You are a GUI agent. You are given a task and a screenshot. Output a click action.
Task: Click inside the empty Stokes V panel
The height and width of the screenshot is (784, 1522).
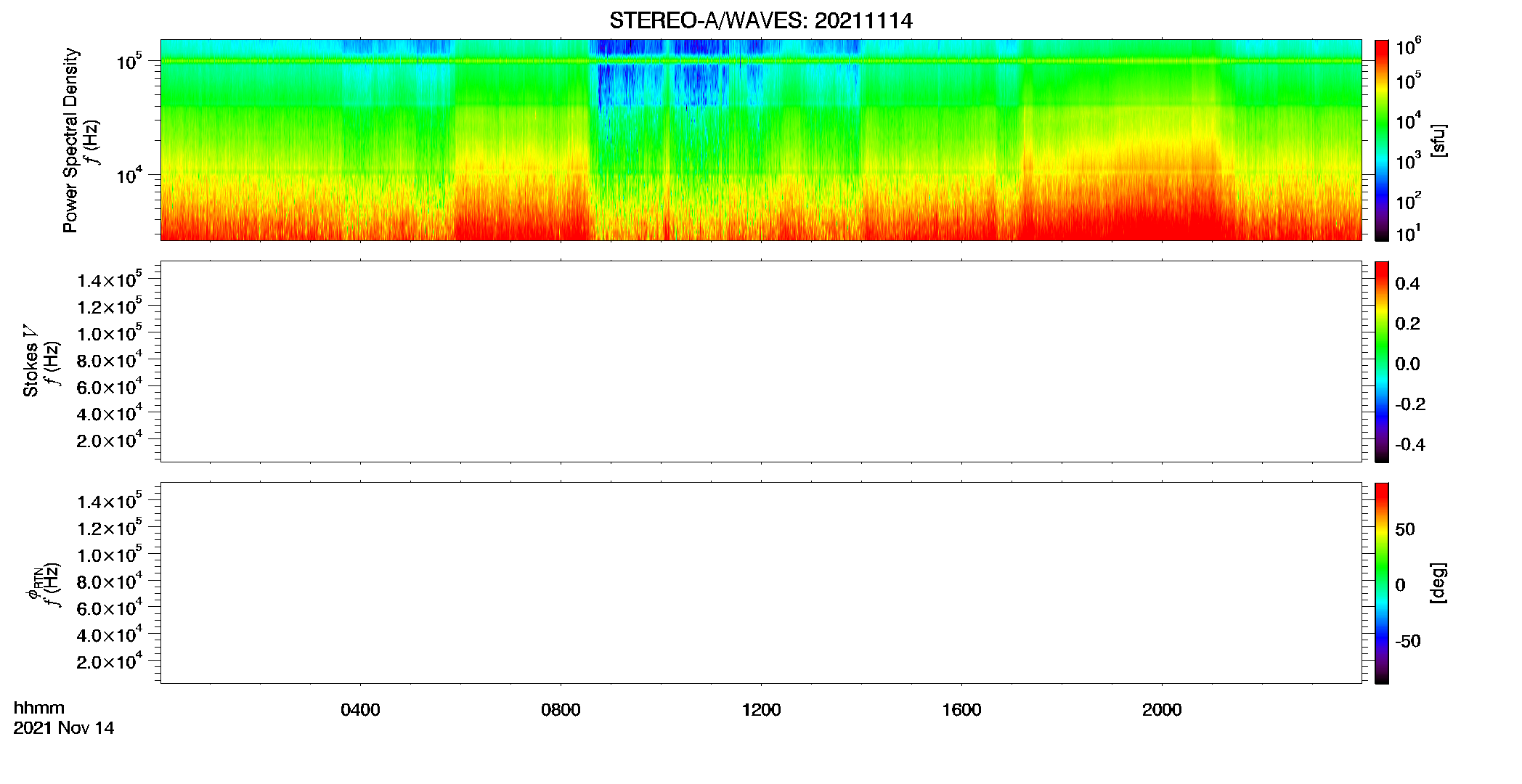[x=761, y=362]
